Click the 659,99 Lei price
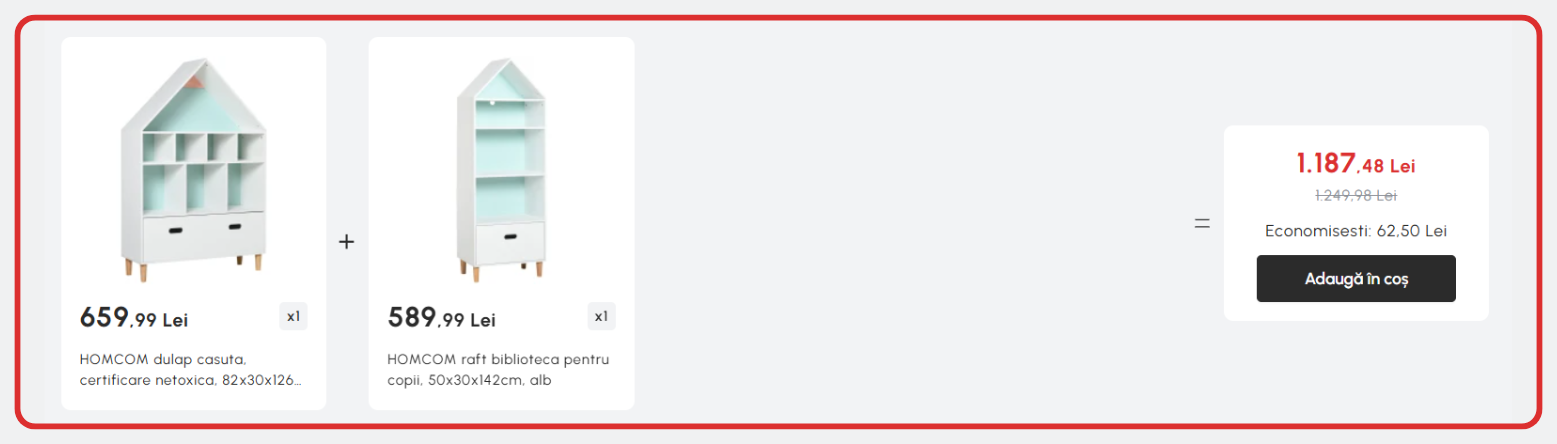1557x444 pixels. tap(134, 318)
